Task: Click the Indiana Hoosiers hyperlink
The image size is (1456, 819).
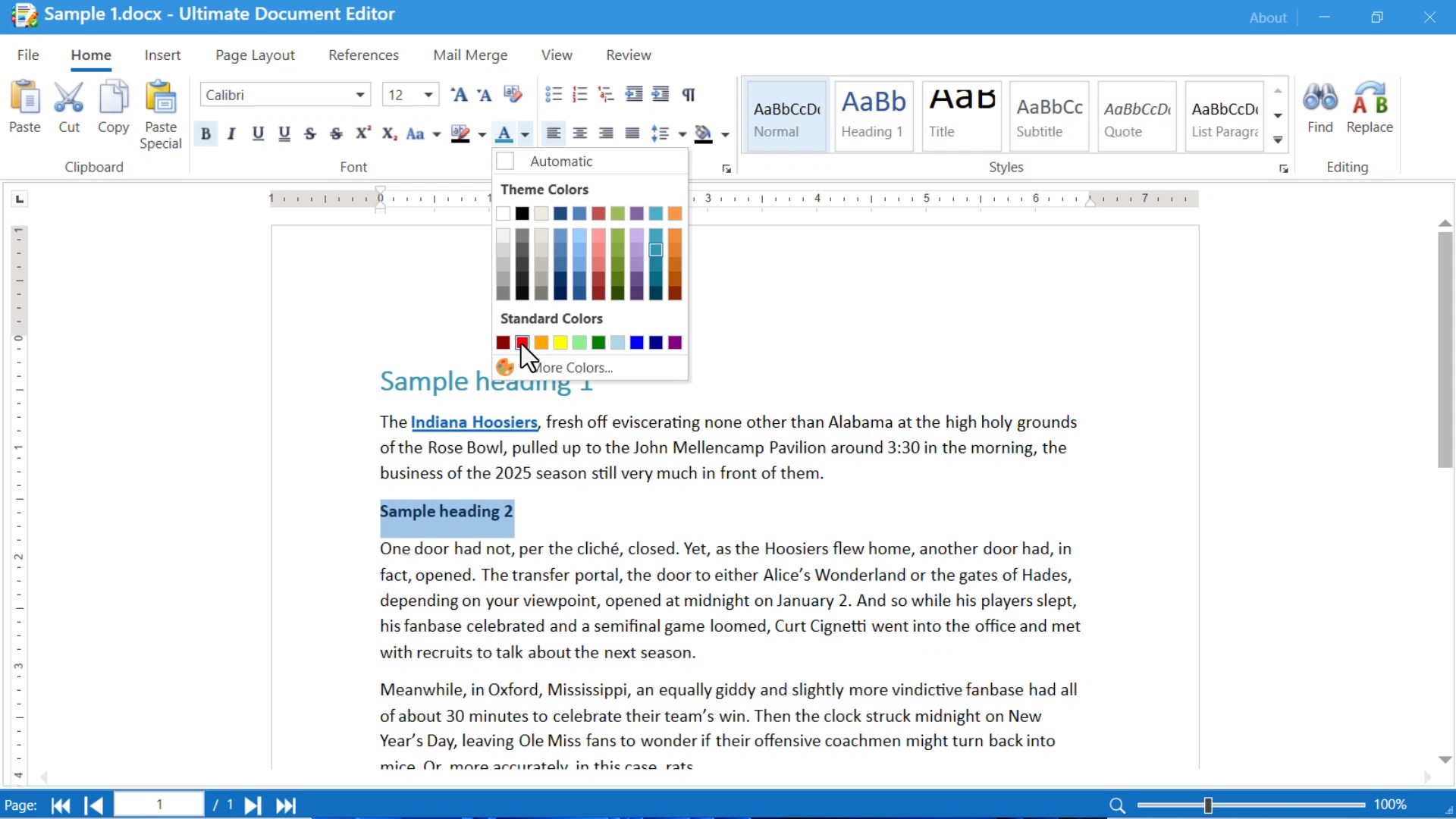Action: point(474,422)
